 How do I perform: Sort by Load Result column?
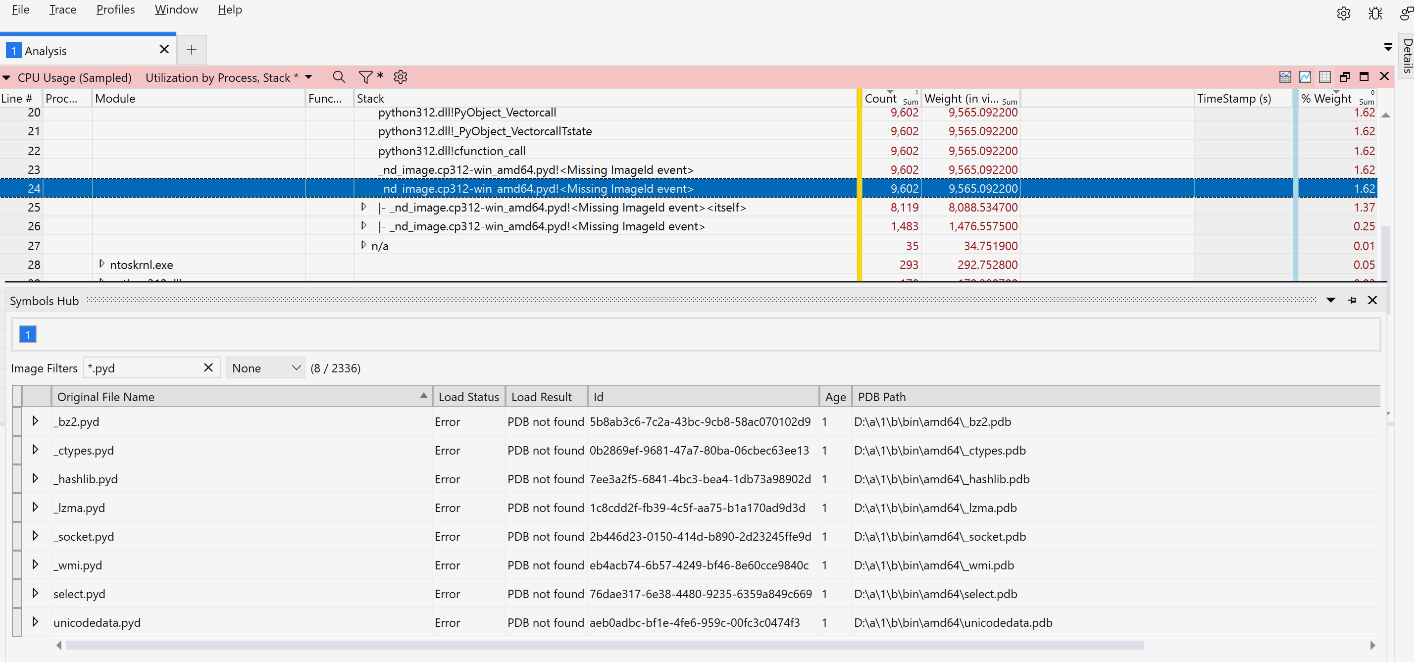pyautogui.click(x=545, y=397)
